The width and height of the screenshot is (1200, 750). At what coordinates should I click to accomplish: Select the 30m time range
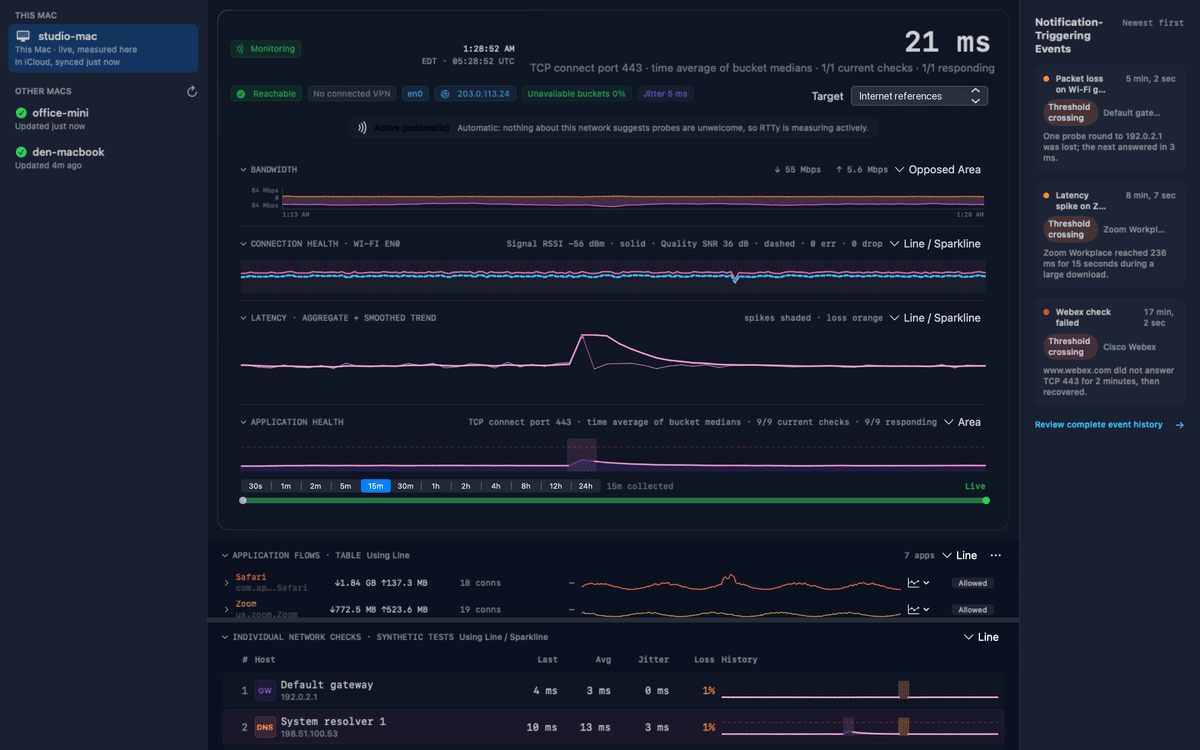405,486
